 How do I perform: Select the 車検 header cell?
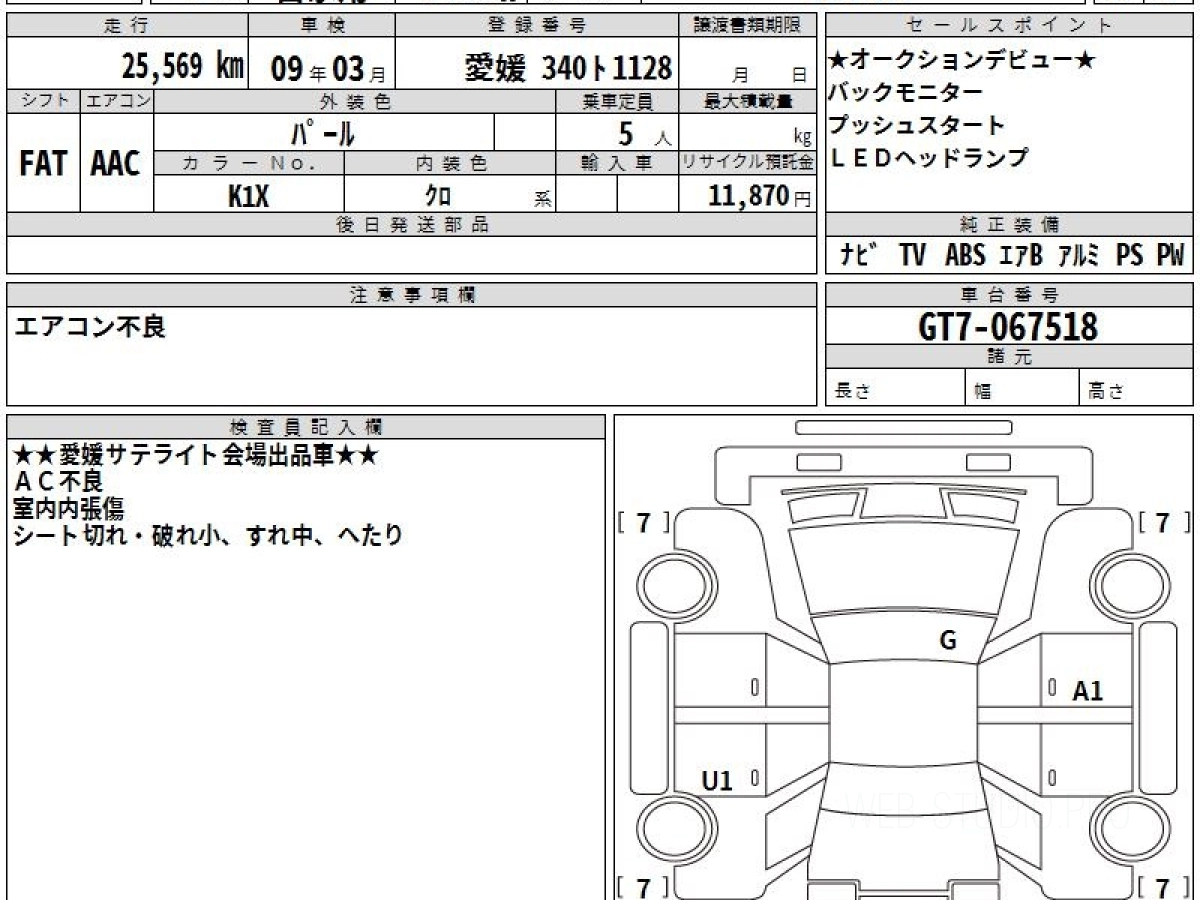pyautogui.click(x=322, y=26)
